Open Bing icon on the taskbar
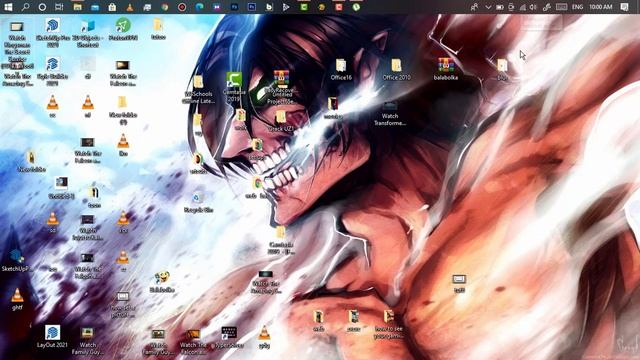 coord(269,7)
